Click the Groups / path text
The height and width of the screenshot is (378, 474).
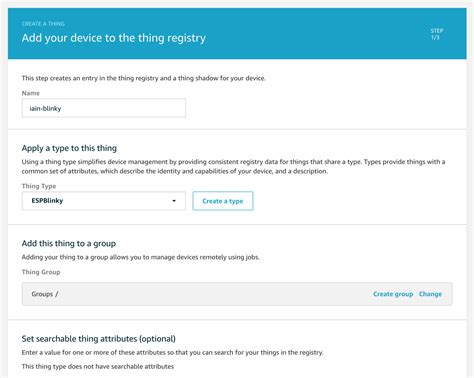[45, 294]
